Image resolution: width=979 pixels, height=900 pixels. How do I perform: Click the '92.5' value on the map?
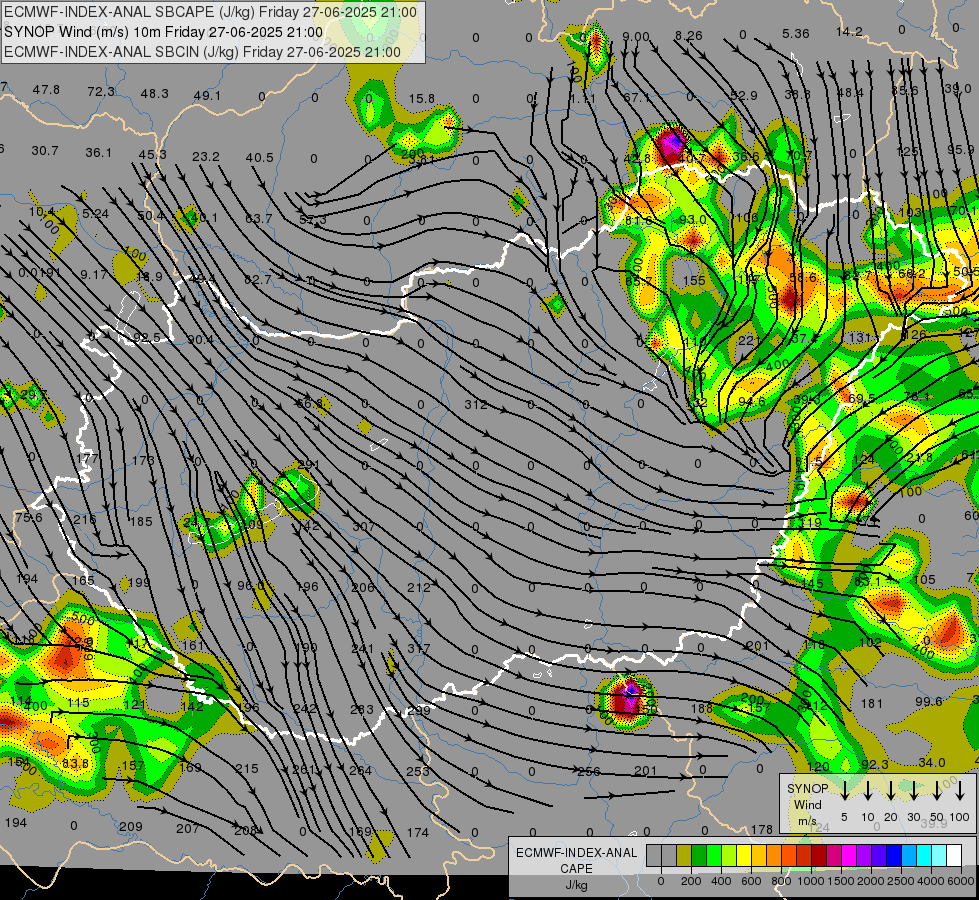147,337
